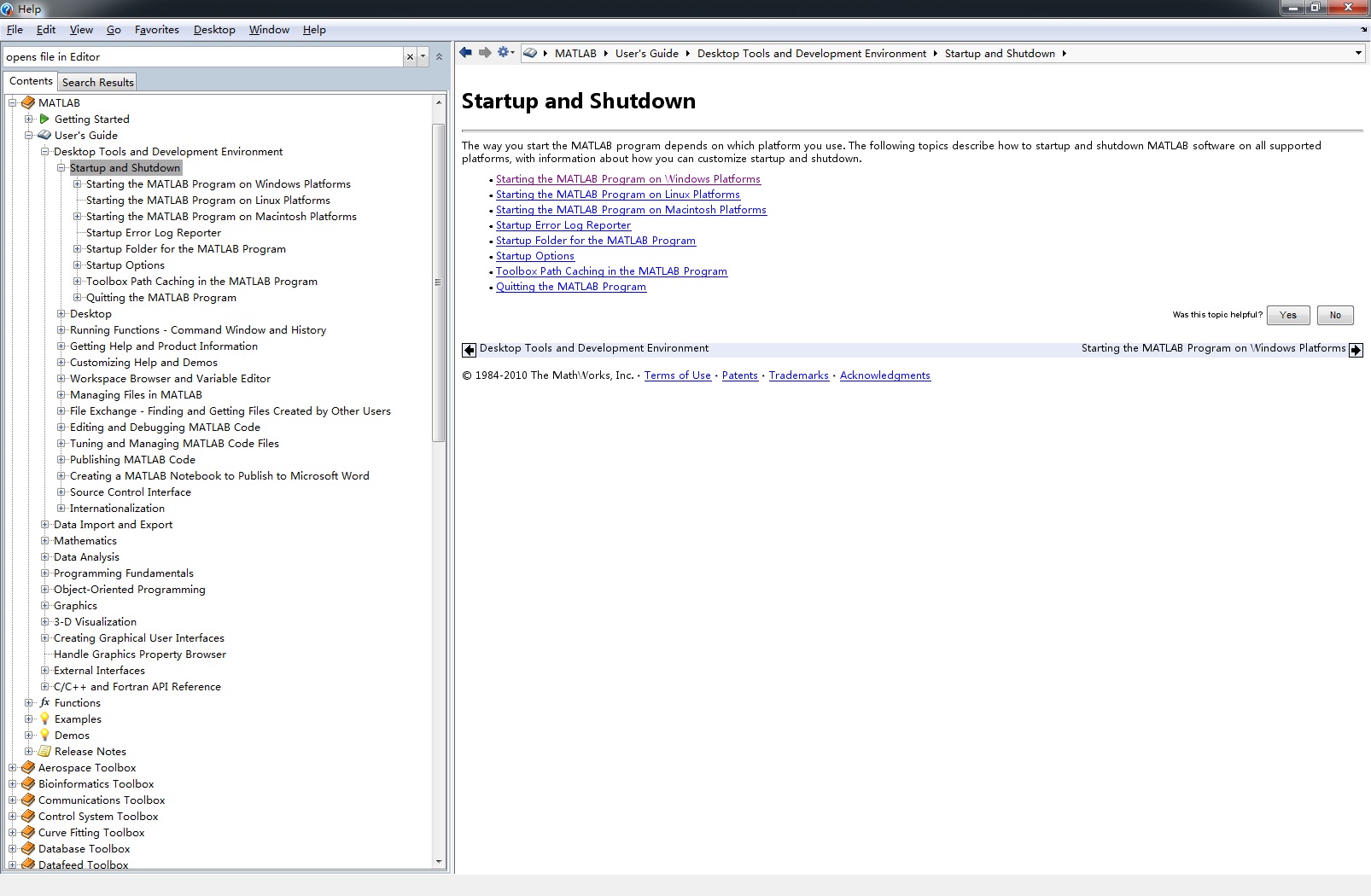Click User's Guide breadcrumb segment
1371x896 pixels.
click(x=647, y=53)
